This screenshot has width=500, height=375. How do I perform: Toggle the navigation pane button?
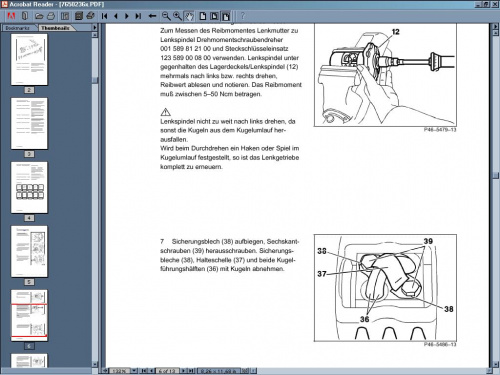65,16
